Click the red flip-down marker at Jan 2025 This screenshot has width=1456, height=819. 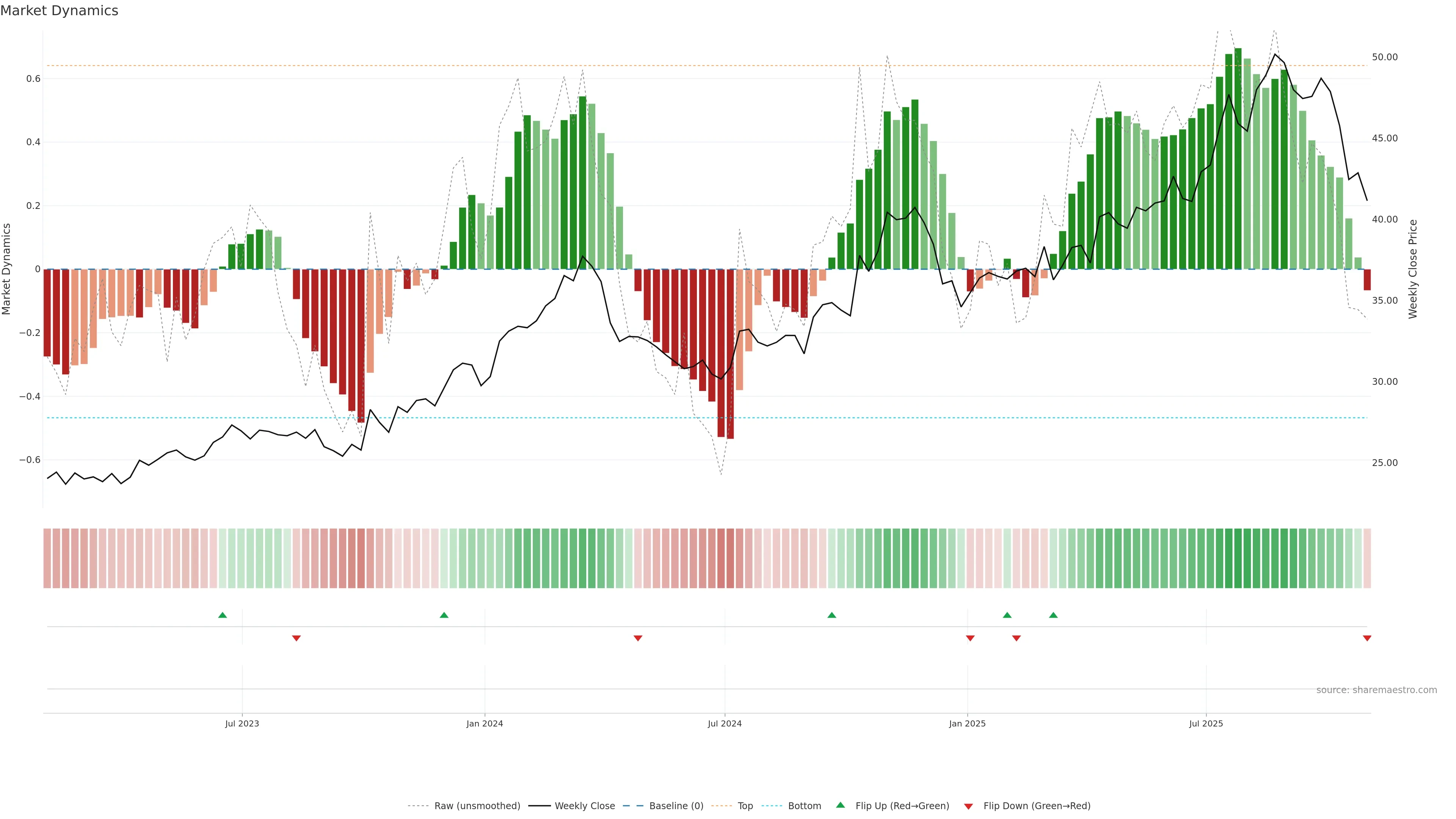pos(970,638)
